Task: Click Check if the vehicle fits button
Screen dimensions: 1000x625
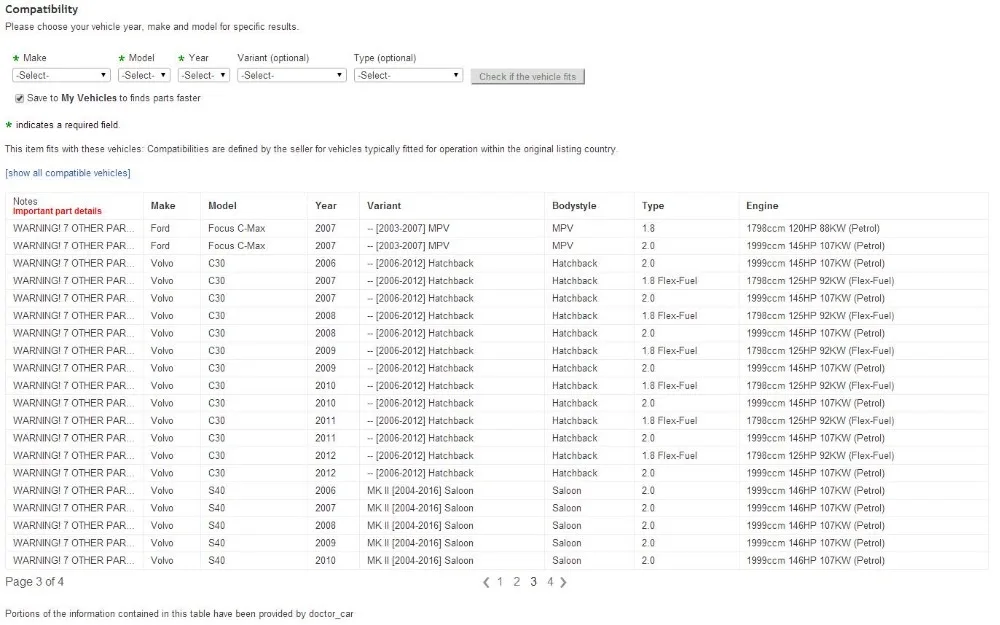Action: pos(527,77)
